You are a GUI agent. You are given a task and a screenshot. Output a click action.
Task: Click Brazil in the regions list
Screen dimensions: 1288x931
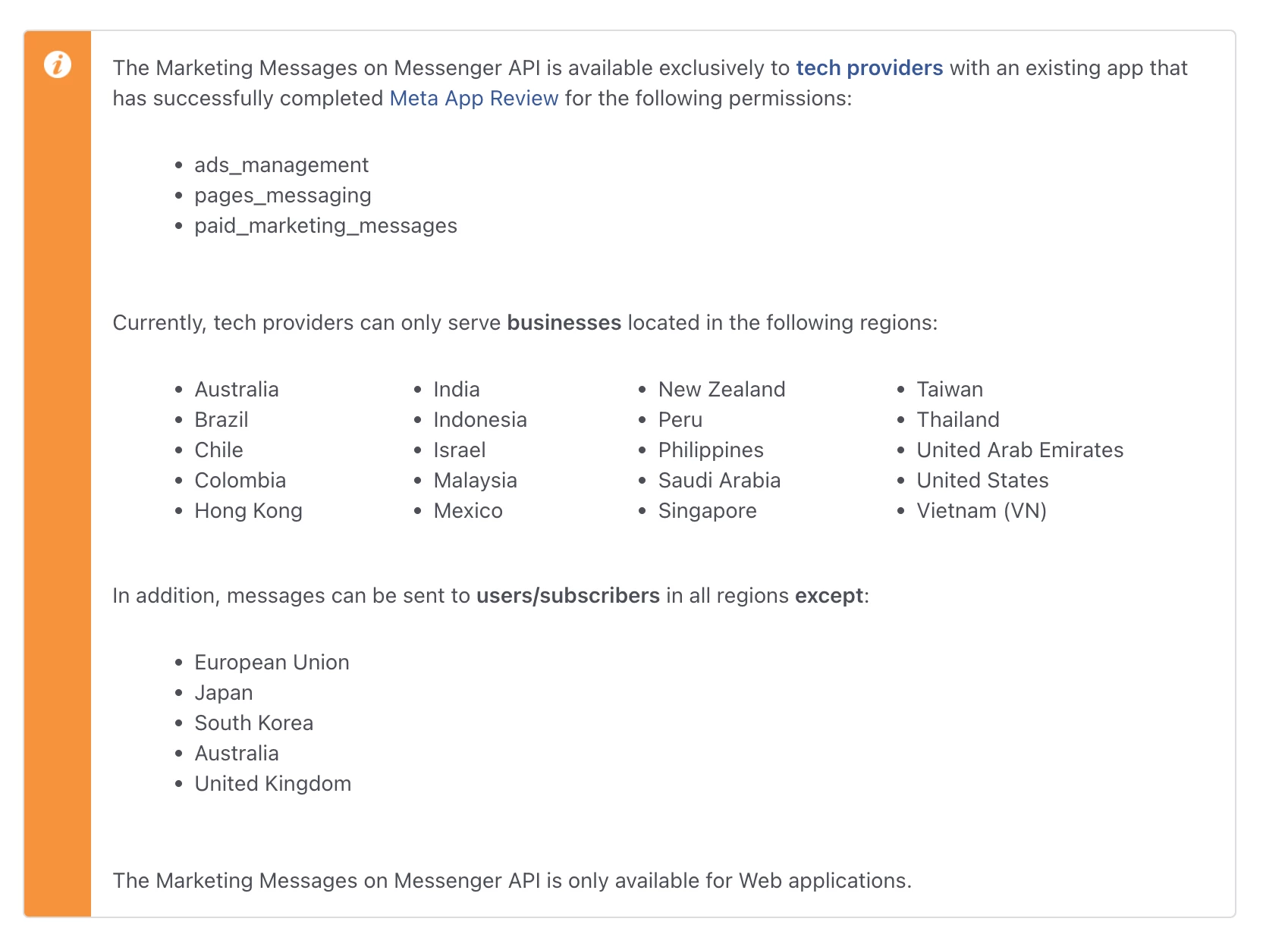[221, 420]
